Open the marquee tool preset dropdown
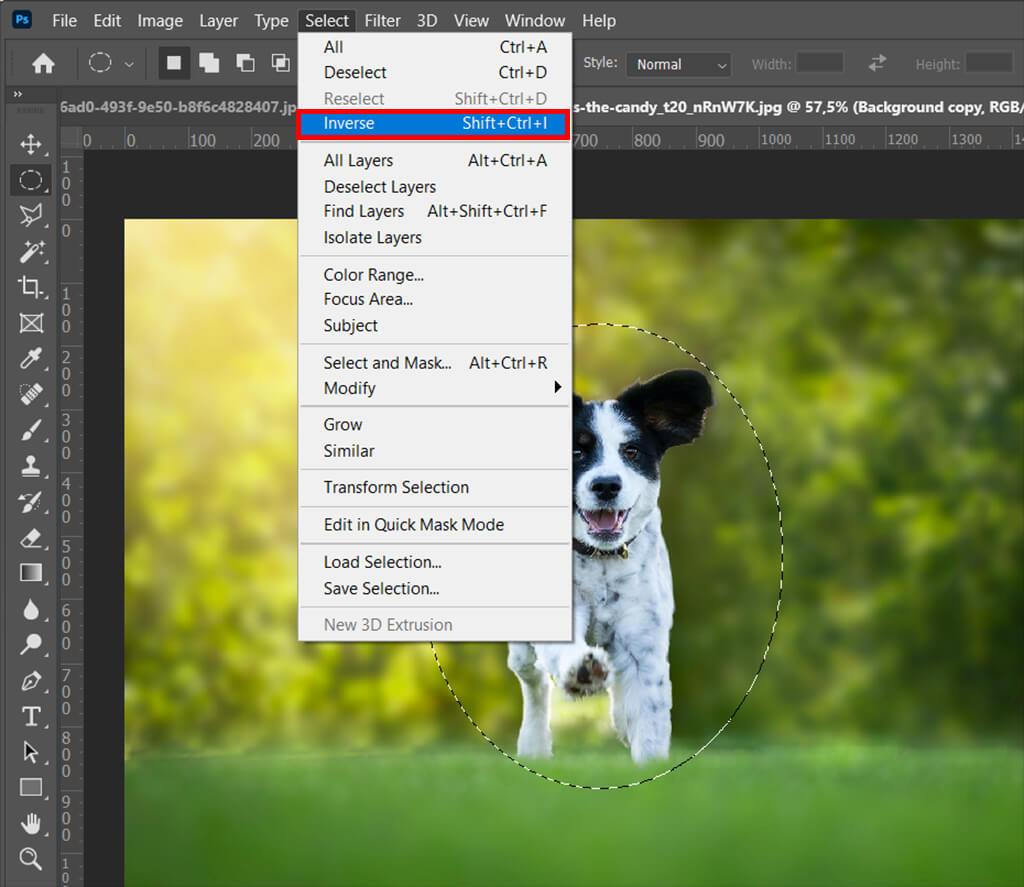This screenshot has height=887, width=1024. click(129, 64)
